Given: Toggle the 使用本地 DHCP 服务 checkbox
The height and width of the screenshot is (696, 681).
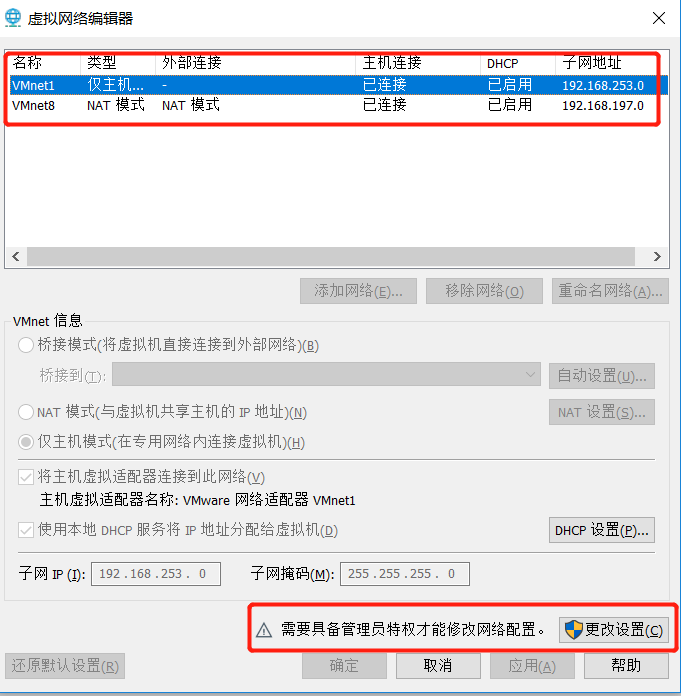Looking at the screenshot, I should click(x=26, y=530).
